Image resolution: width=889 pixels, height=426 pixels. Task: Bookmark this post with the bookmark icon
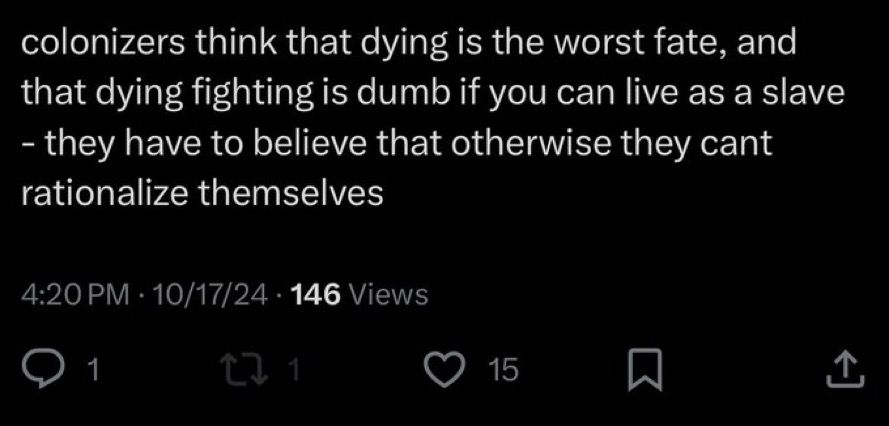[x=645, y=370]
